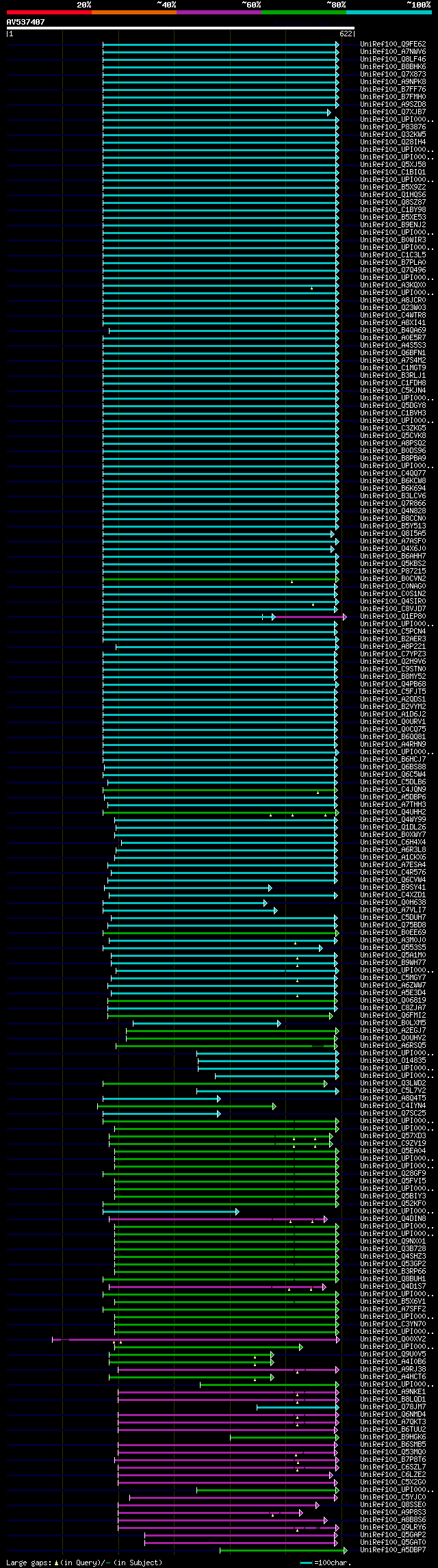Open hit UniRef100_A7NWV6
Viewport: 438px width, 1568px height.
click(x=393, y=52)
